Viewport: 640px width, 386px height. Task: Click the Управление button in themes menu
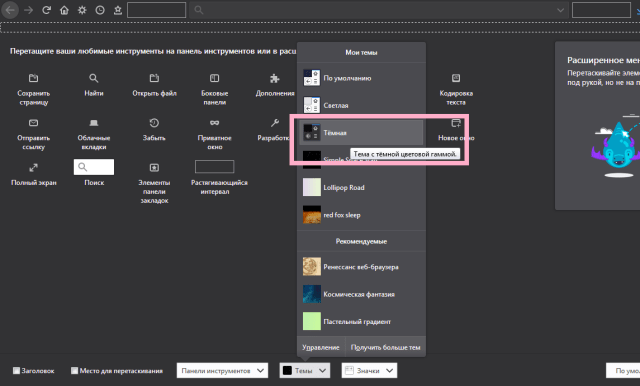pos(321,347)
